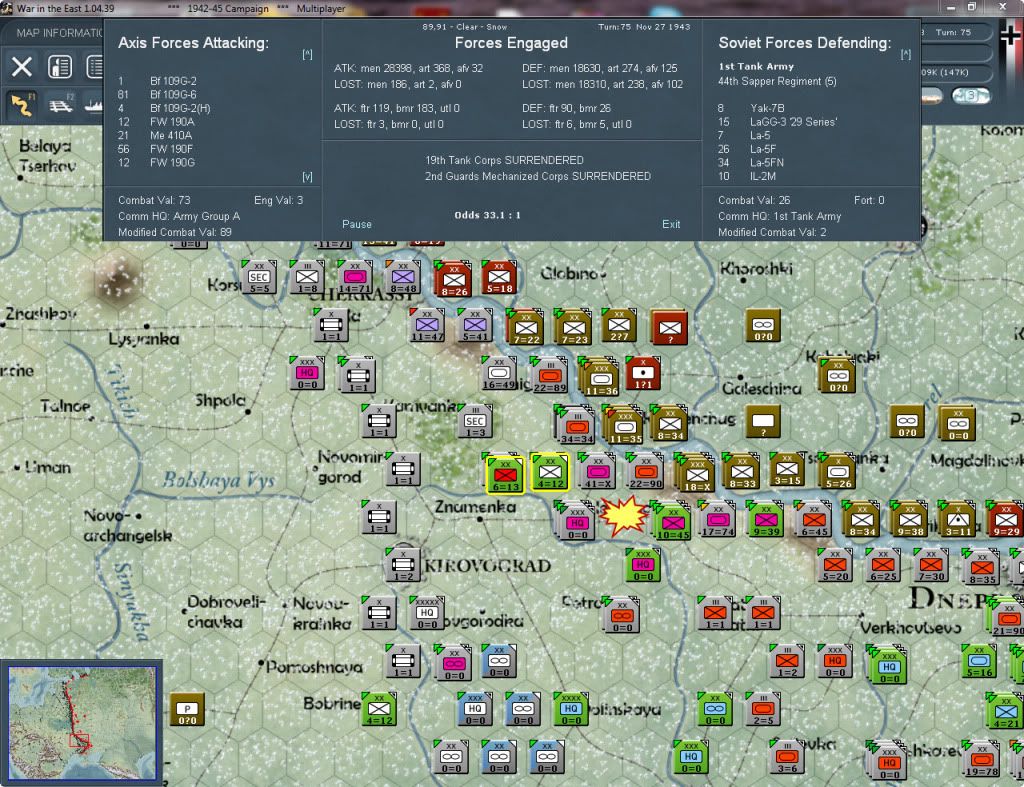Image resolution: width=1024 pixels, height=787 pixels.
Task: Select the SEC 1=3 security unit
Action: (475, 421)
